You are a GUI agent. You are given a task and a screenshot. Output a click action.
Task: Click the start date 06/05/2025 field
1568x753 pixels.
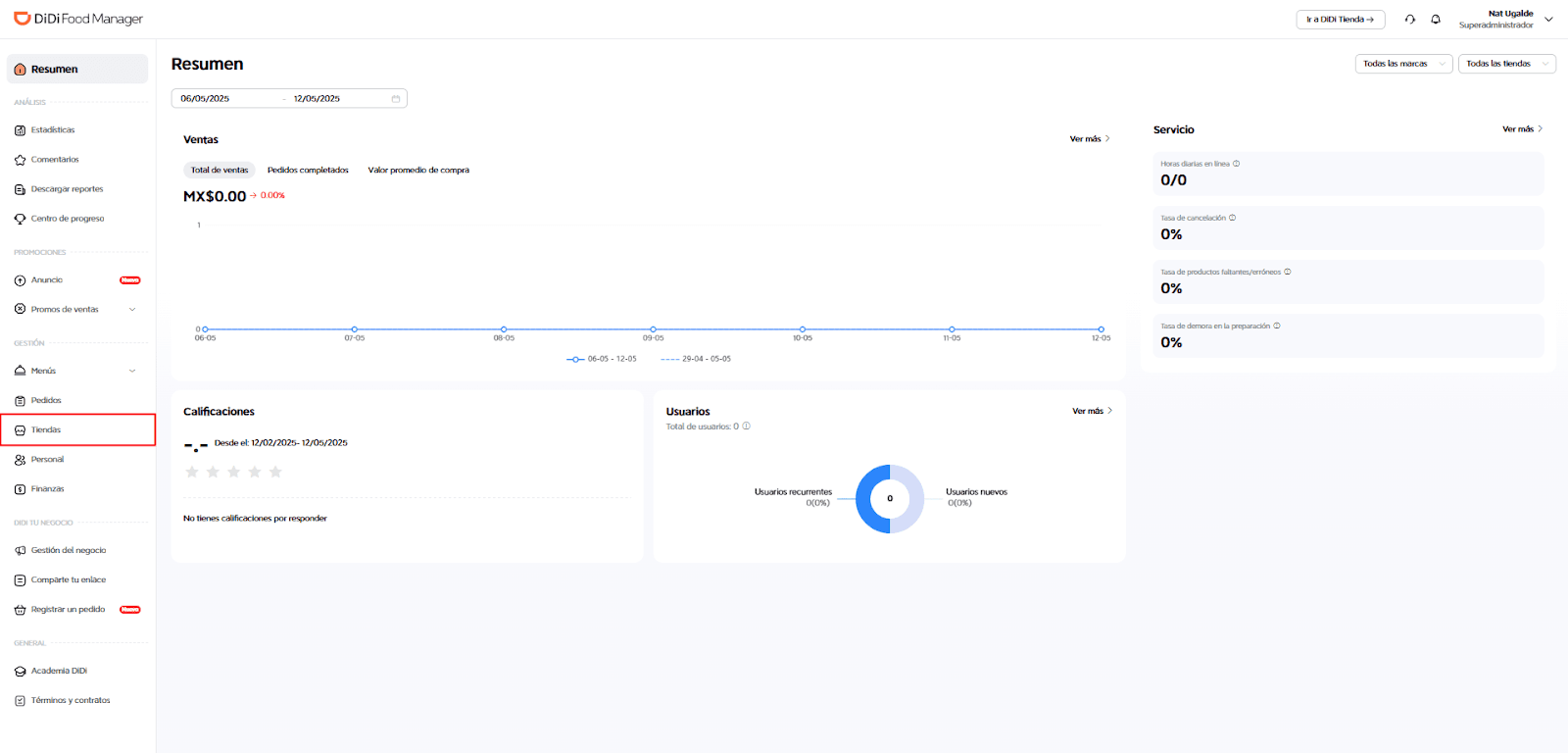point(225,99)
